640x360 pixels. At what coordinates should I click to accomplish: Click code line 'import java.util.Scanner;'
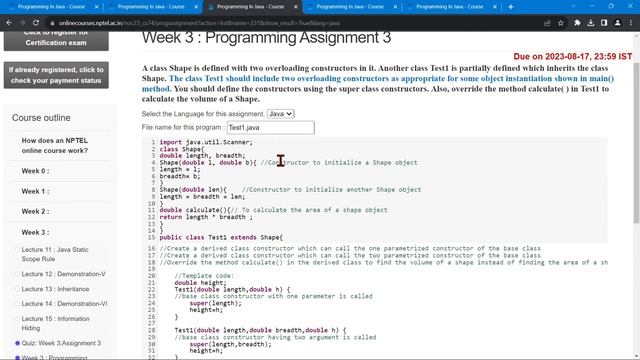206,142
